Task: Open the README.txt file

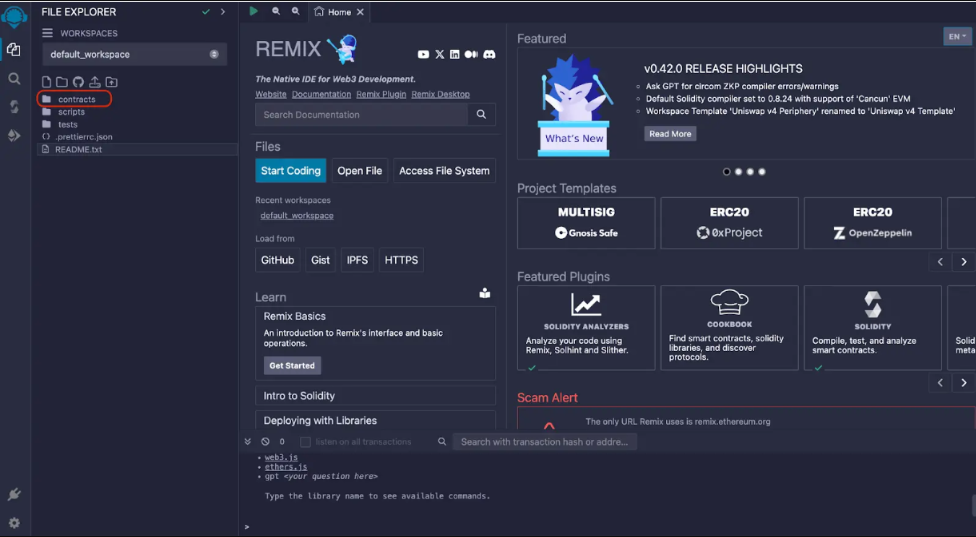Action: click(x=138, y=149)
